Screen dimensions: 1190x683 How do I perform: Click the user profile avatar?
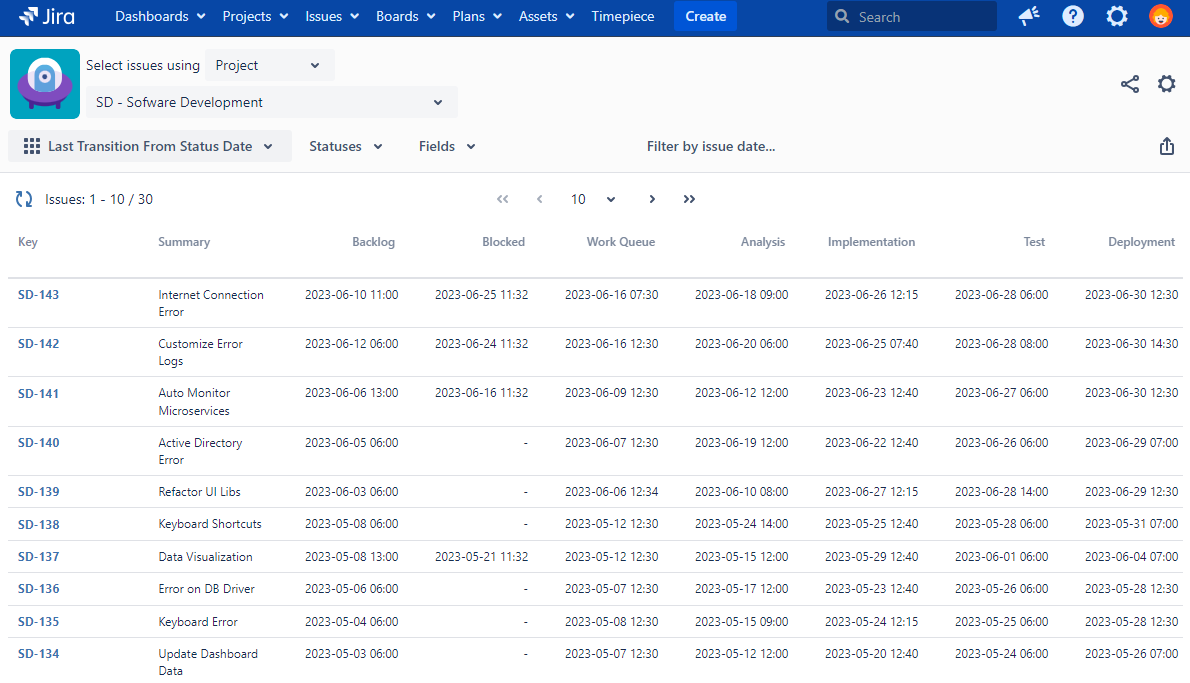[1161, 16]
